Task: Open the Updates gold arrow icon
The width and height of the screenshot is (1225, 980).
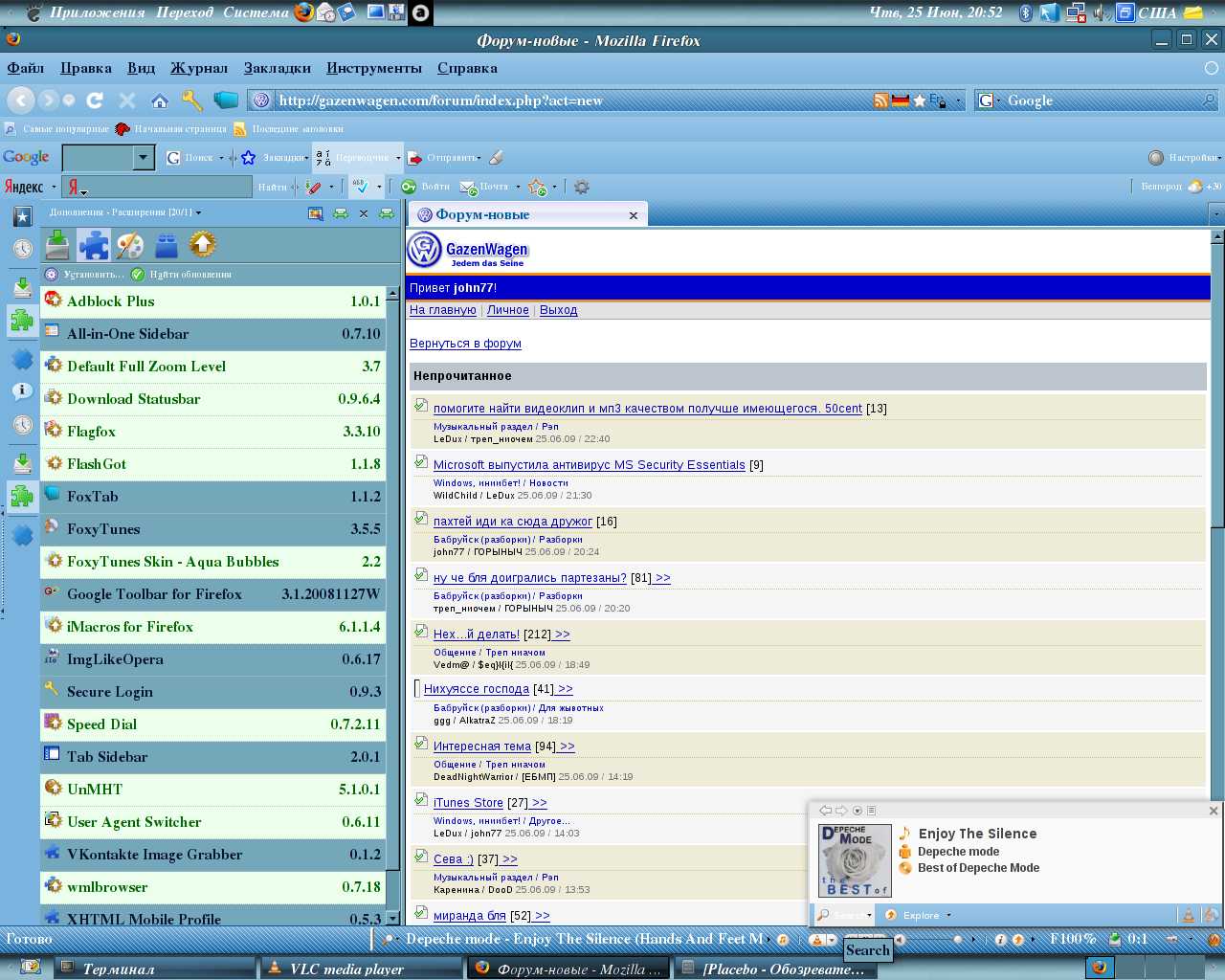Action: click(203, 245)
